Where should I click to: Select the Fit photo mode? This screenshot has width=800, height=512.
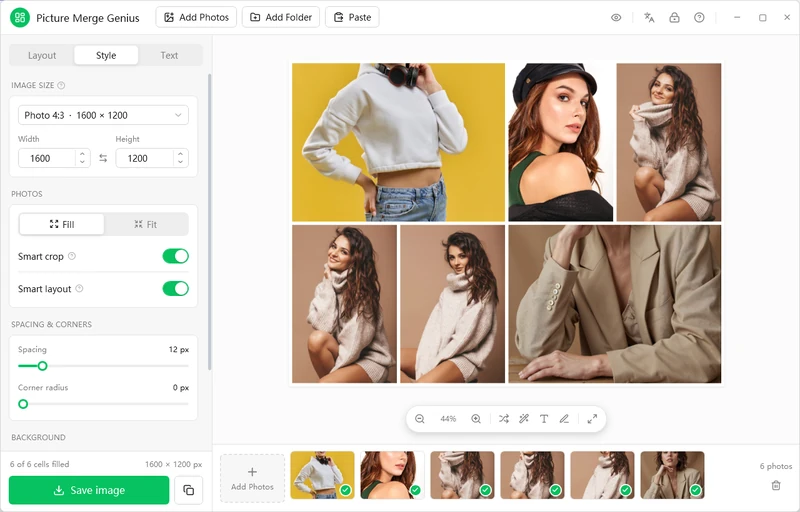click(x=145, y=224)
